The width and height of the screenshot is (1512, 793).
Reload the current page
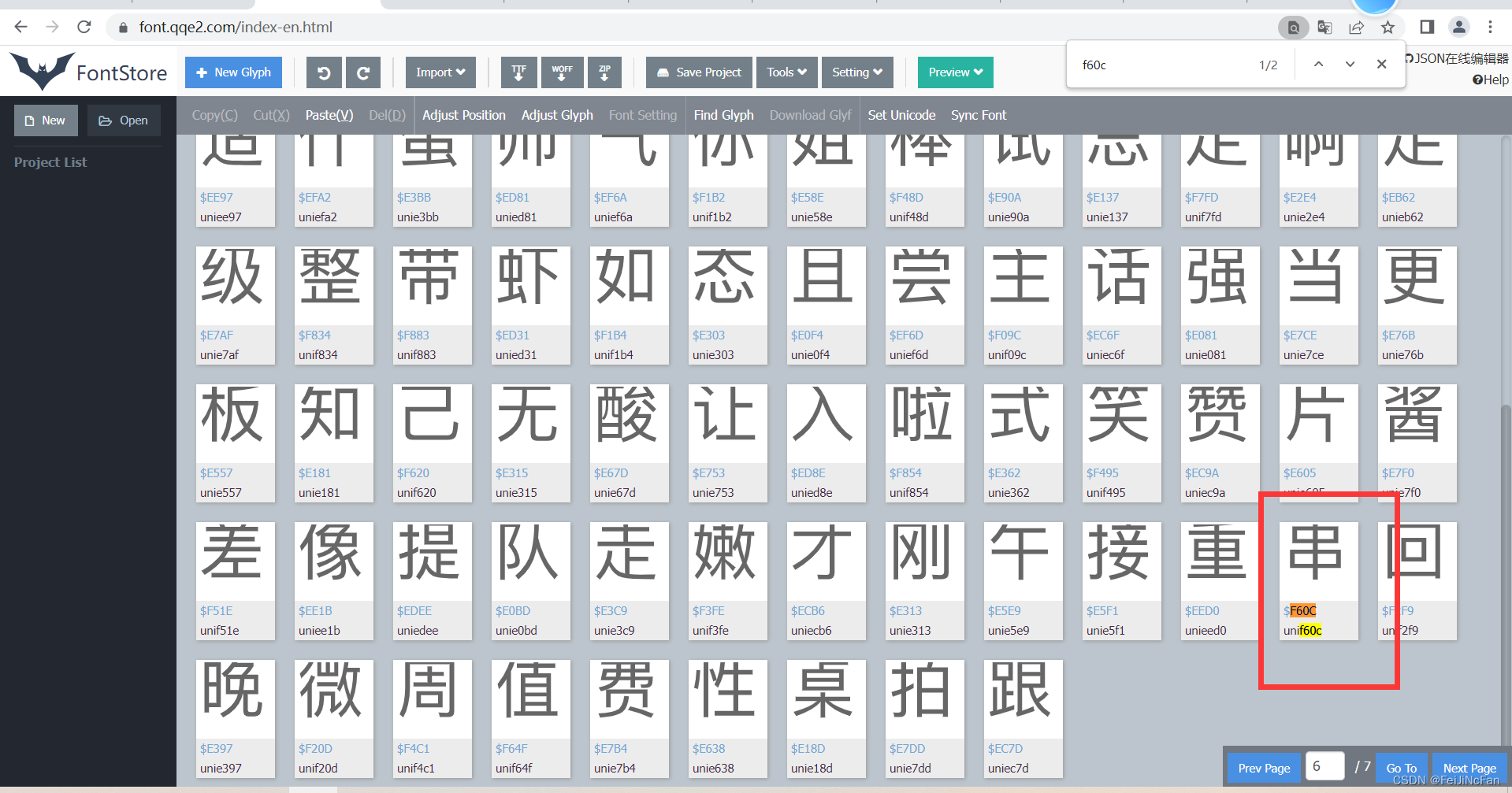tap(84, 27)
